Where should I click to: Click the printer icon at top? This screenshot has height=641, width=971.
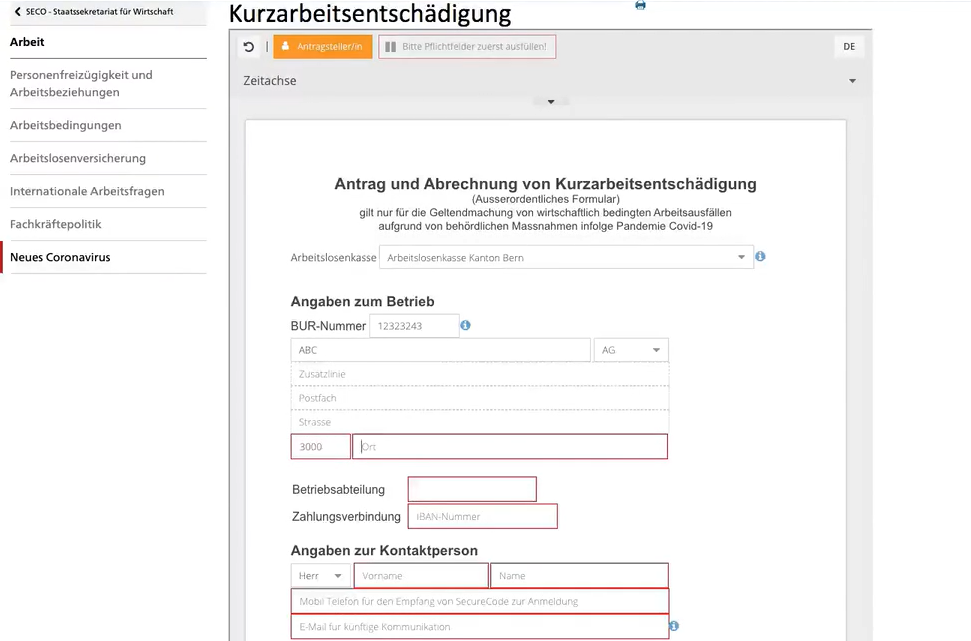(640, 6)
